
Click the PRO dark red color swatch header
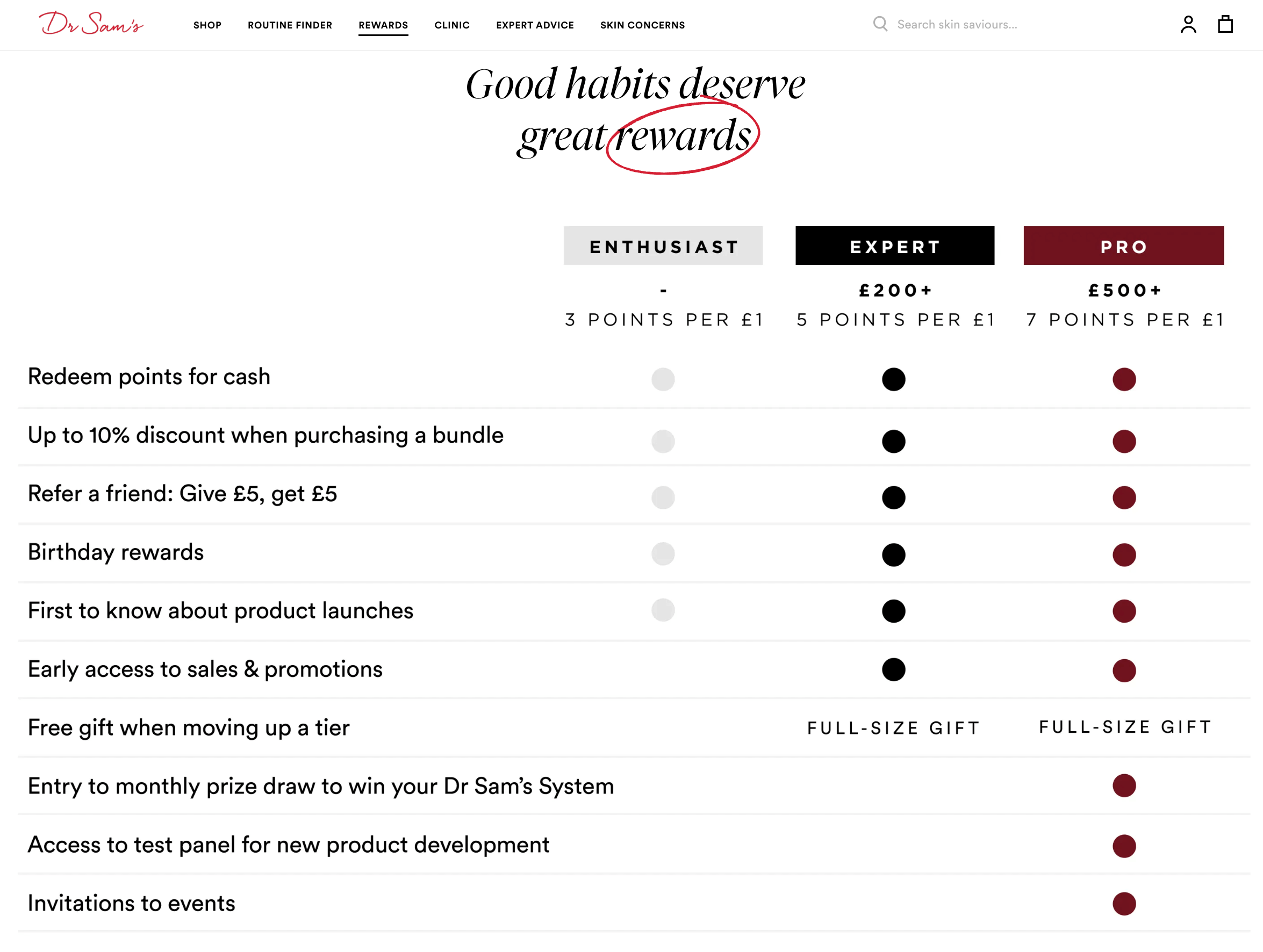pyautogui.click(x=1123, y=245)
